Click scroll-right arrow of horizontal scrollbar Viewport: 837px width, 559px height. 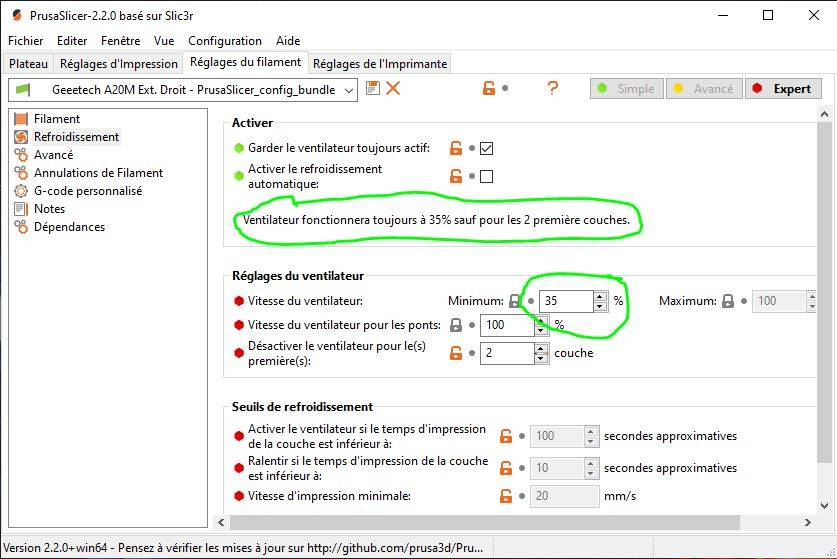click(807, 522)
